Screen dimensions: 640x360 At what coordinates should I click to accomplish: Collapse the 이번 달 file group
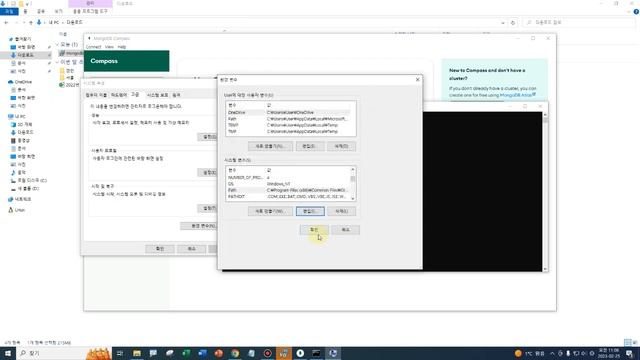pos(57,62)
